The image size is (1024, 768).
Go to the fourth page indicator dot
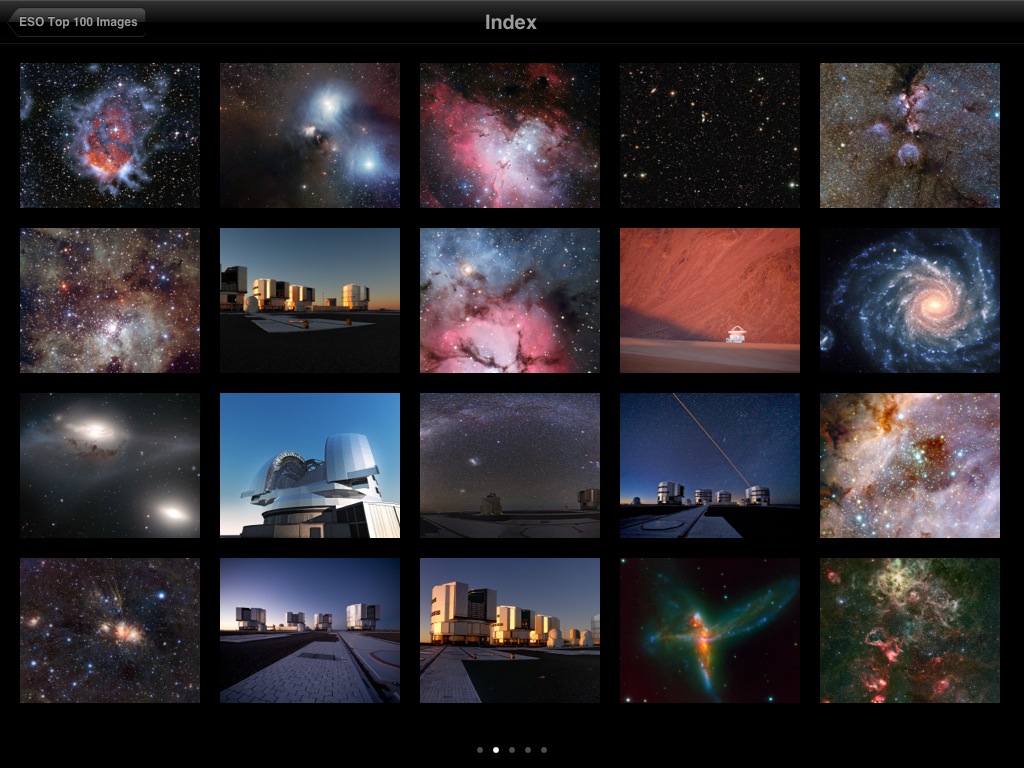point(528,749)
